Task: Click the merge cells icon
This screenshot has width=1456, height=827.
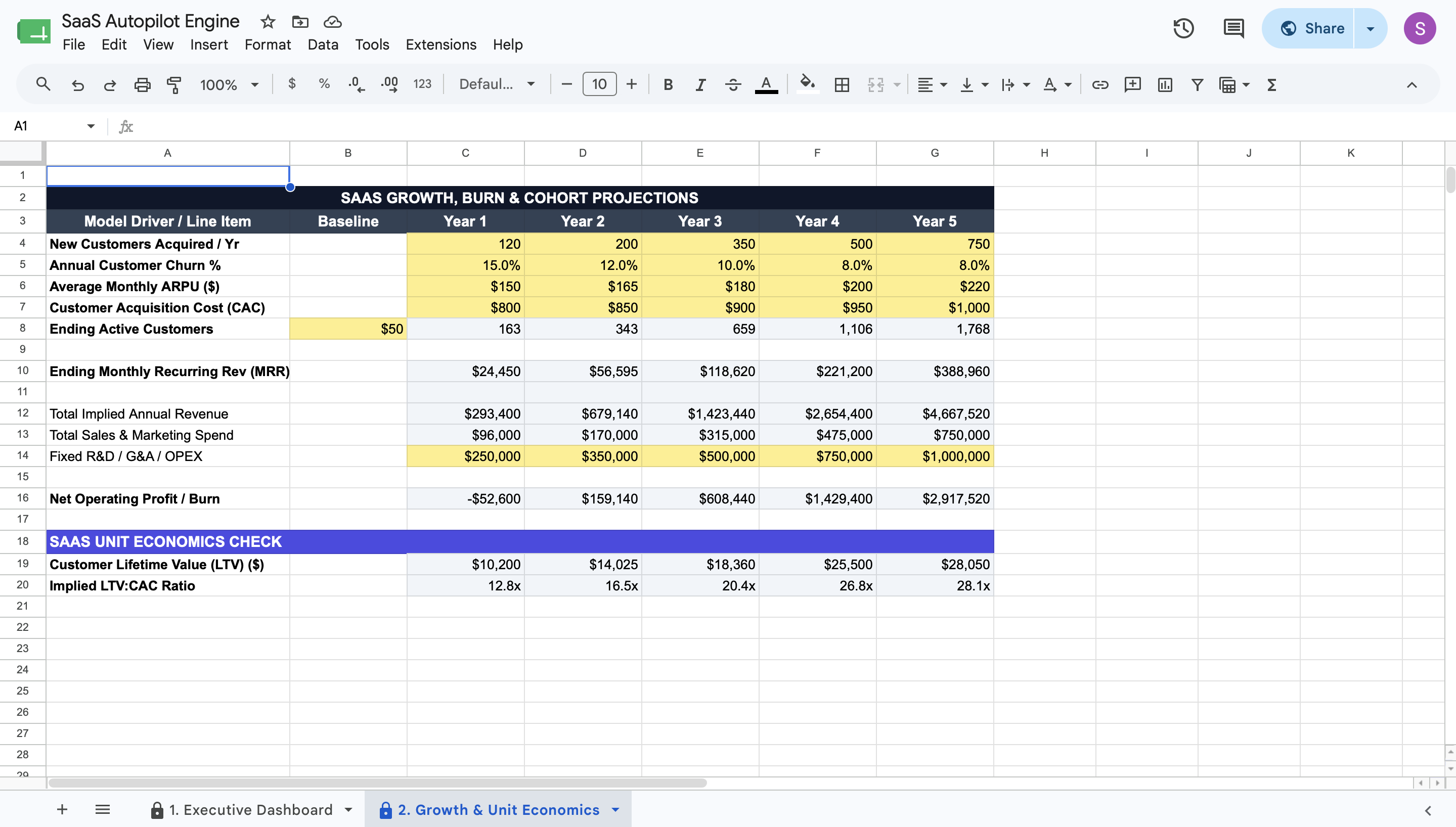Action: (x=875, y=84)
